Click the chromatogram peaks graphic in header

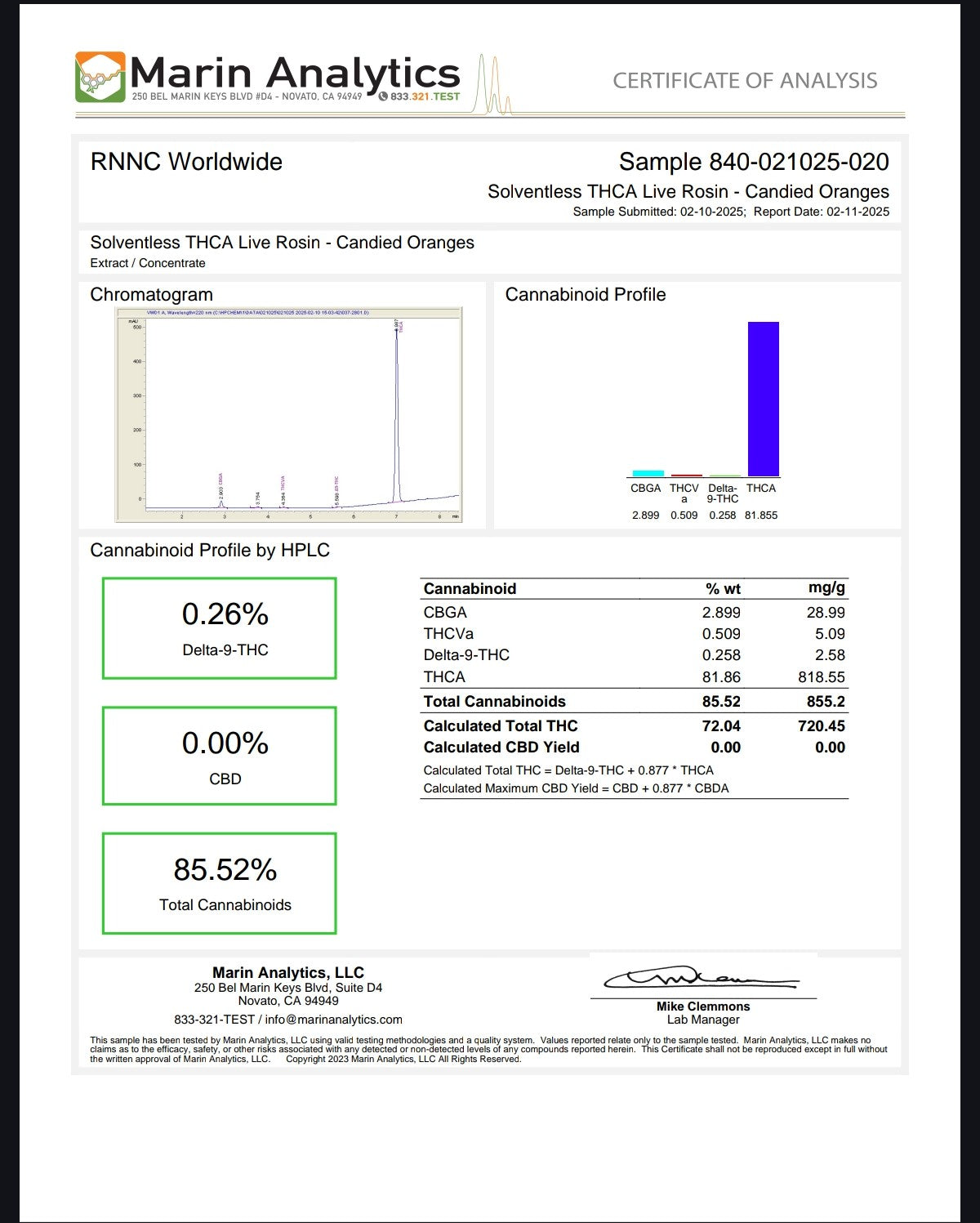click(492, 86)
